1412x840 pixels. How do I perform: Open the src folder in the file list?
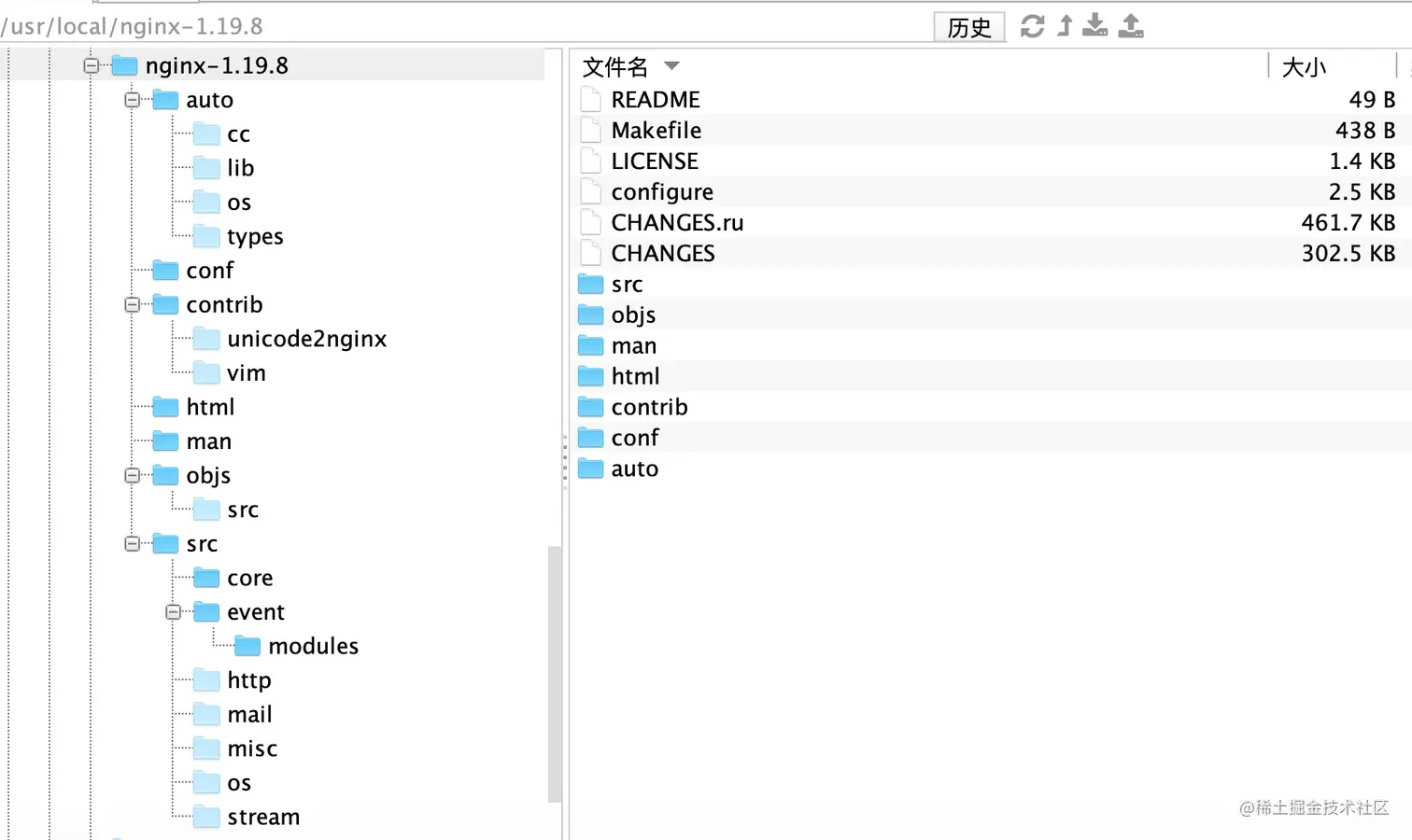tap(628, 284)
